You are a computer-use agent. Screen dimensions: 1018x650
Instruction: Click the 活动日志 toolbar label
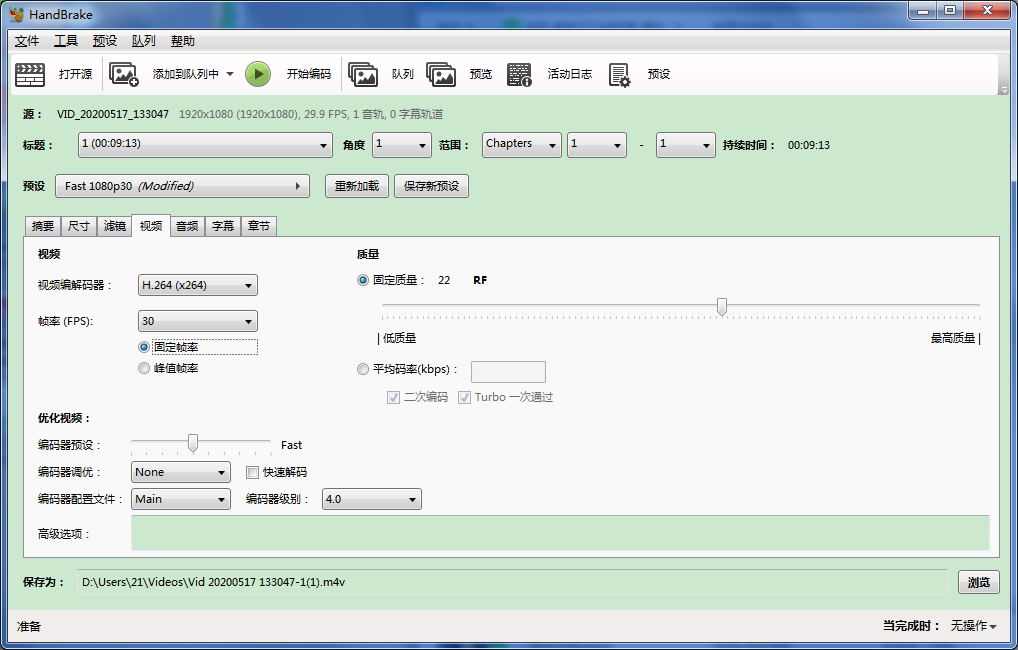coord(569,74)
